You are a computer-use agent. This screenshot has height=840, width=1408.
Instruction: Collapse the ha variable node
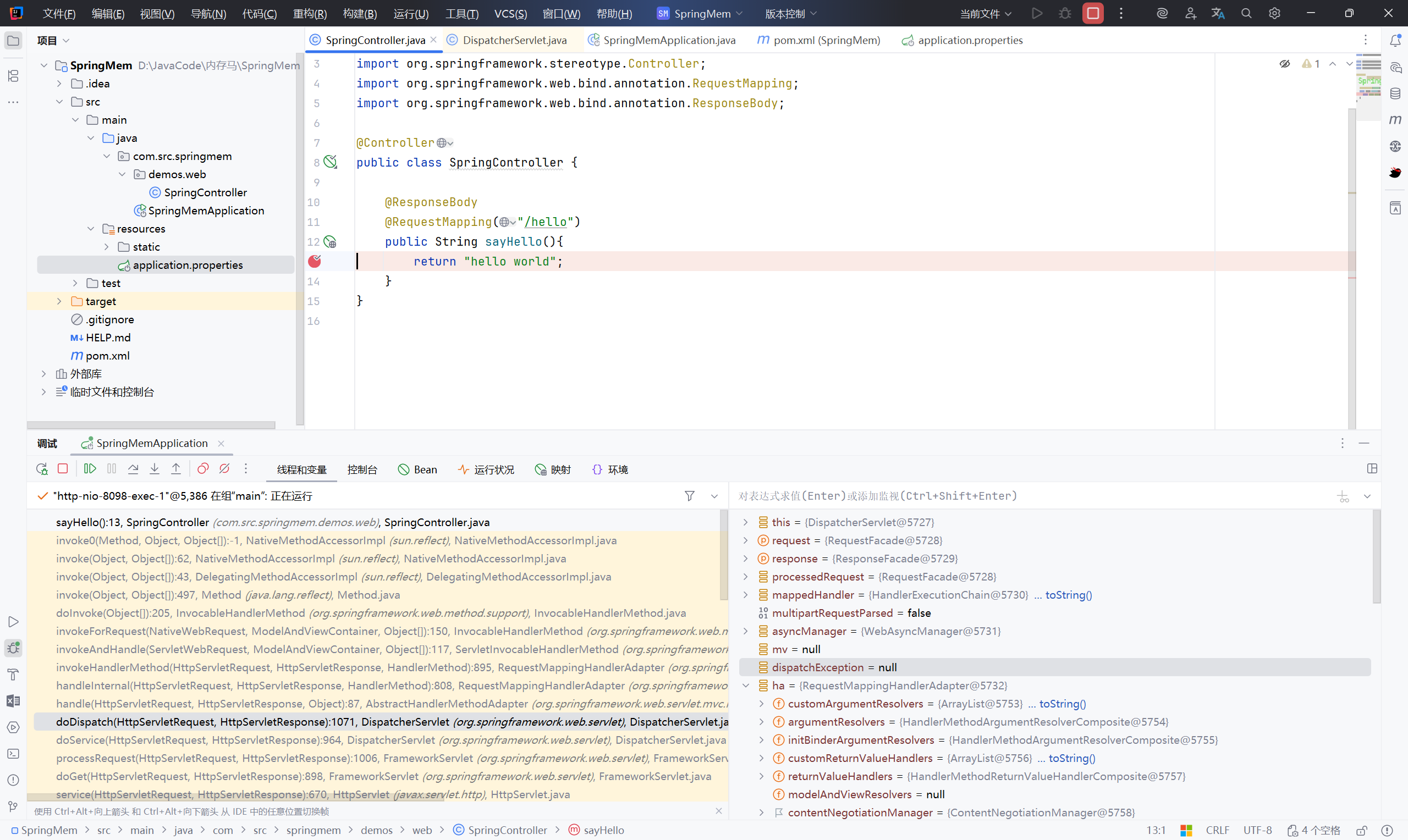(746, 686)
